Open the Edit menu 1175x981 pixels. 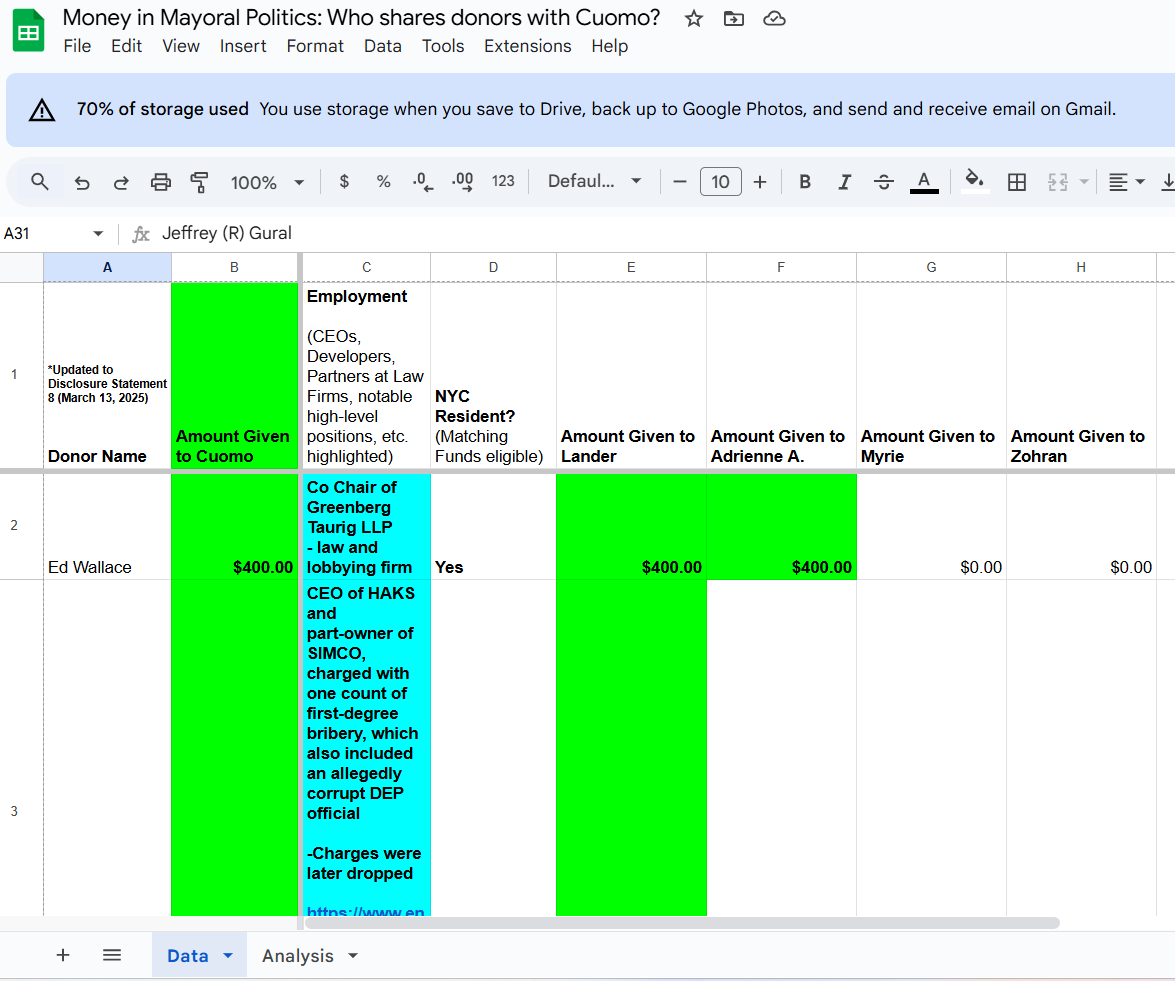(126, 46)
